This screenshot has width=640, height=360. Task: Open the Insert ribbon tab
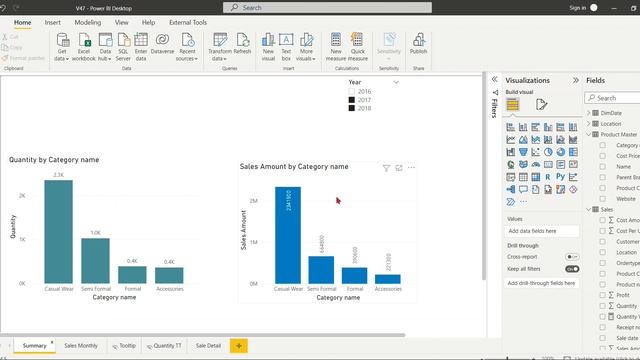pyautogui.click(x=53, y=22)
